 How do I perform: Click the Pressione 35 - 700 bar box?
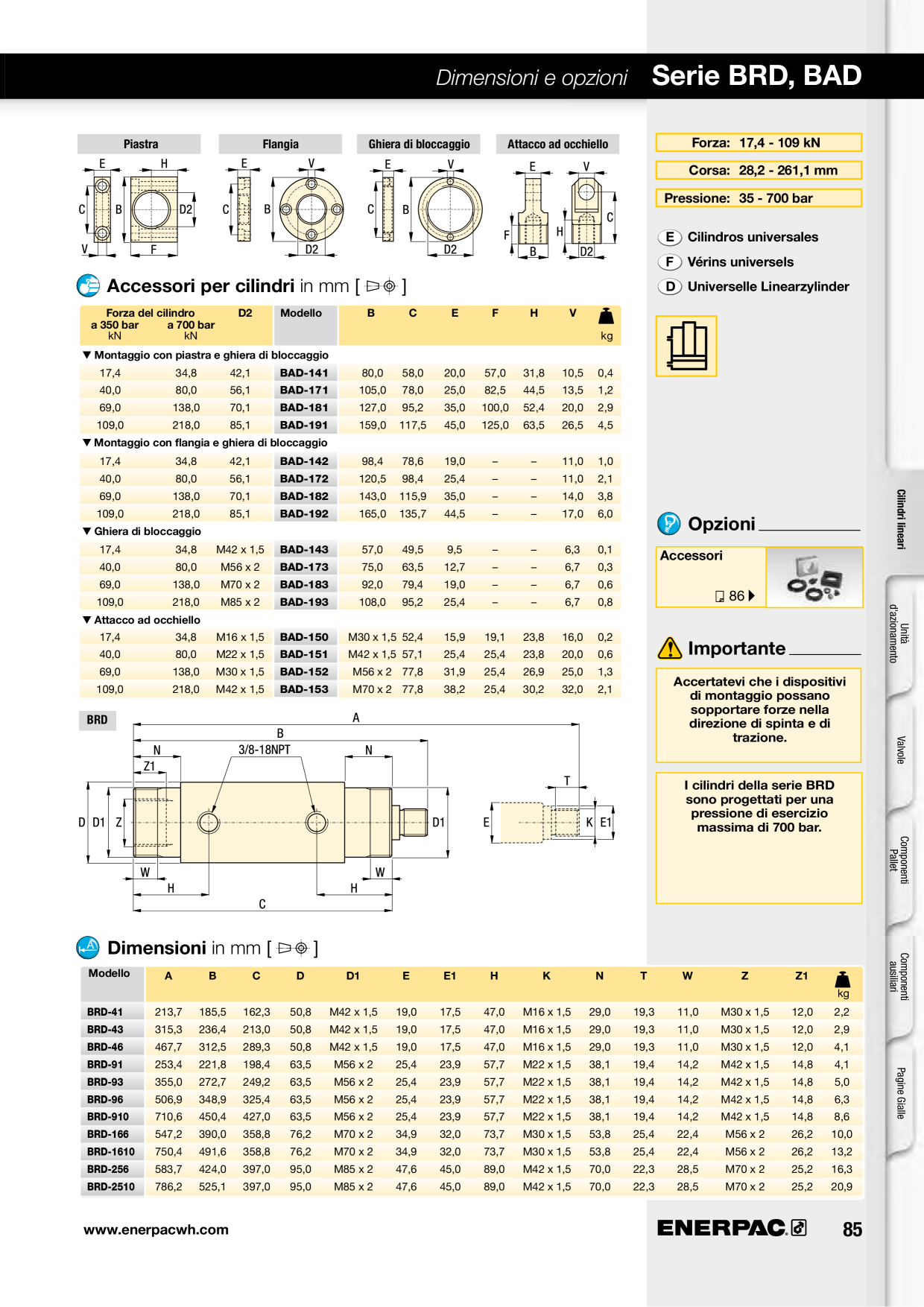point(759,197)
